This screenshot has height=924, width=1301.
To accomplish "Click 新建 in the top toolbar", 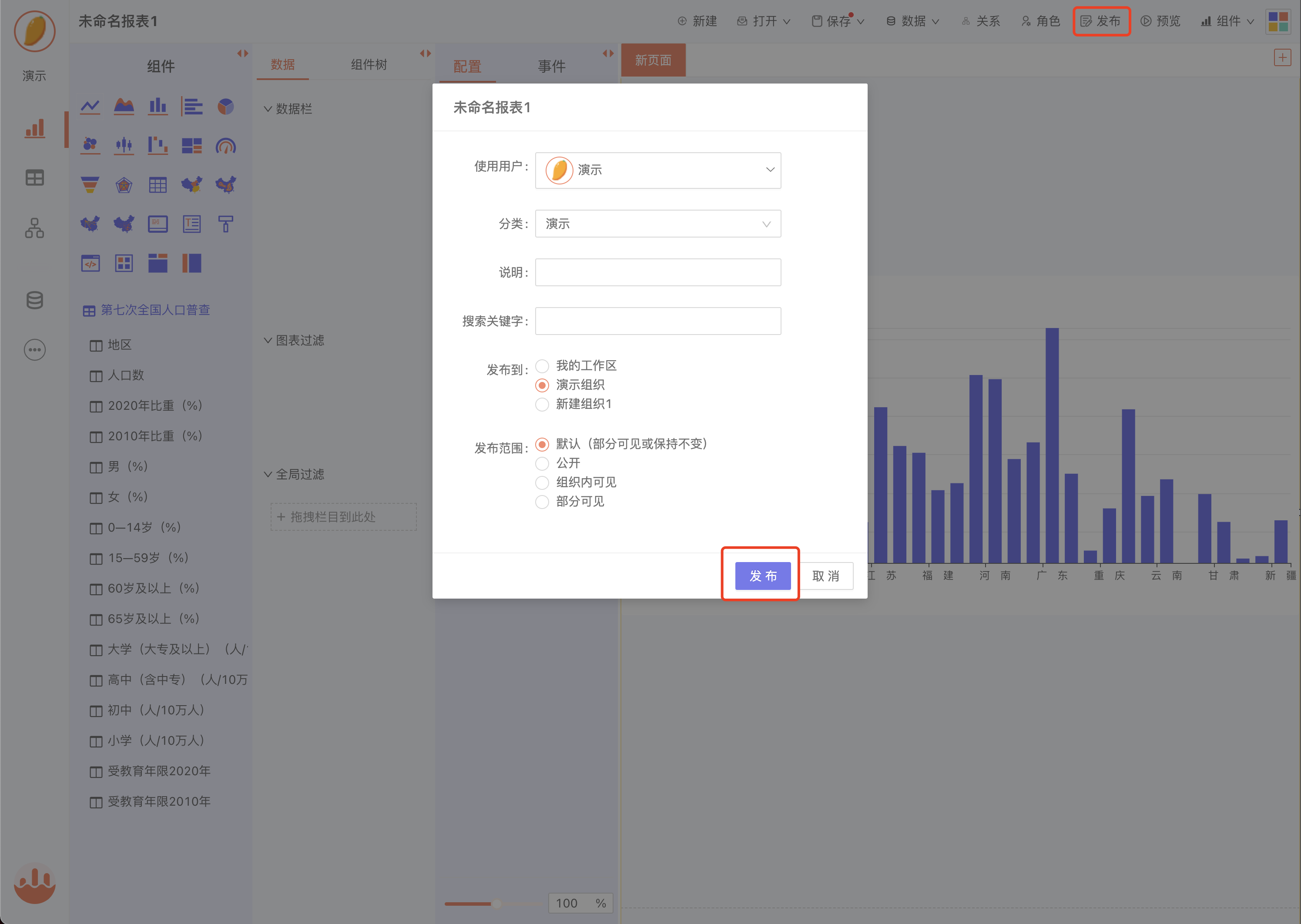I will 697,21.
